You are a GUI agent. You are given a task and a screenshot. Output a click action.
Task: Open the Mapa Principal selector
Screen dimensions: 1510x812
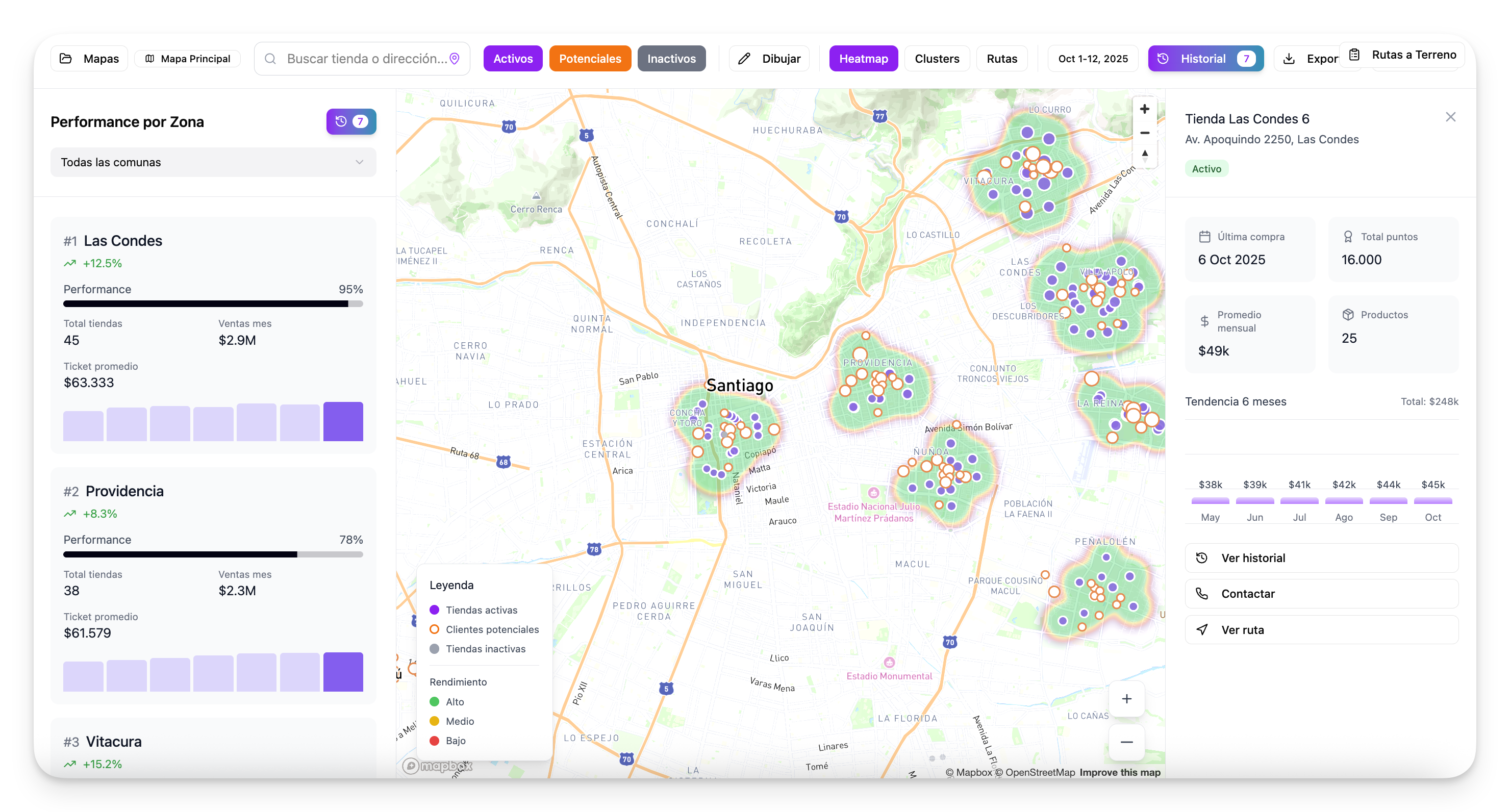(x=187, y=58)
